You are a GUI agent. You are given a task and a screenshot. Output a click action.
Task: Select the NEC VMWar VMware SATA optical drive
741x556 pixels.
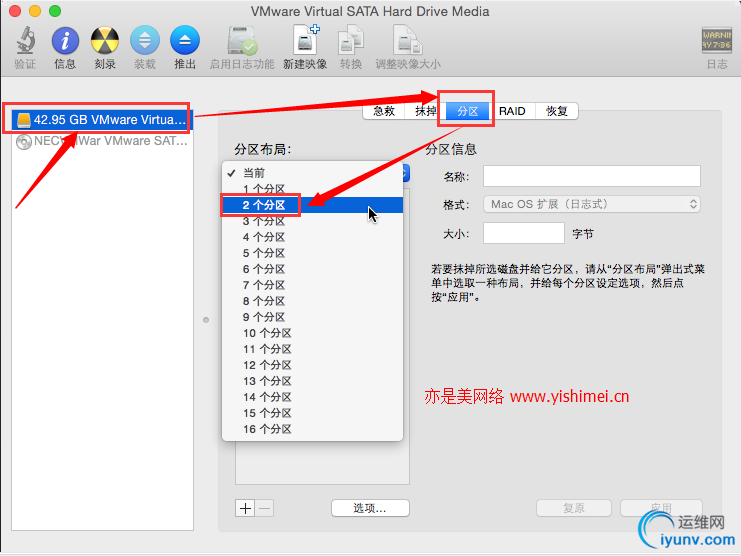102,141
